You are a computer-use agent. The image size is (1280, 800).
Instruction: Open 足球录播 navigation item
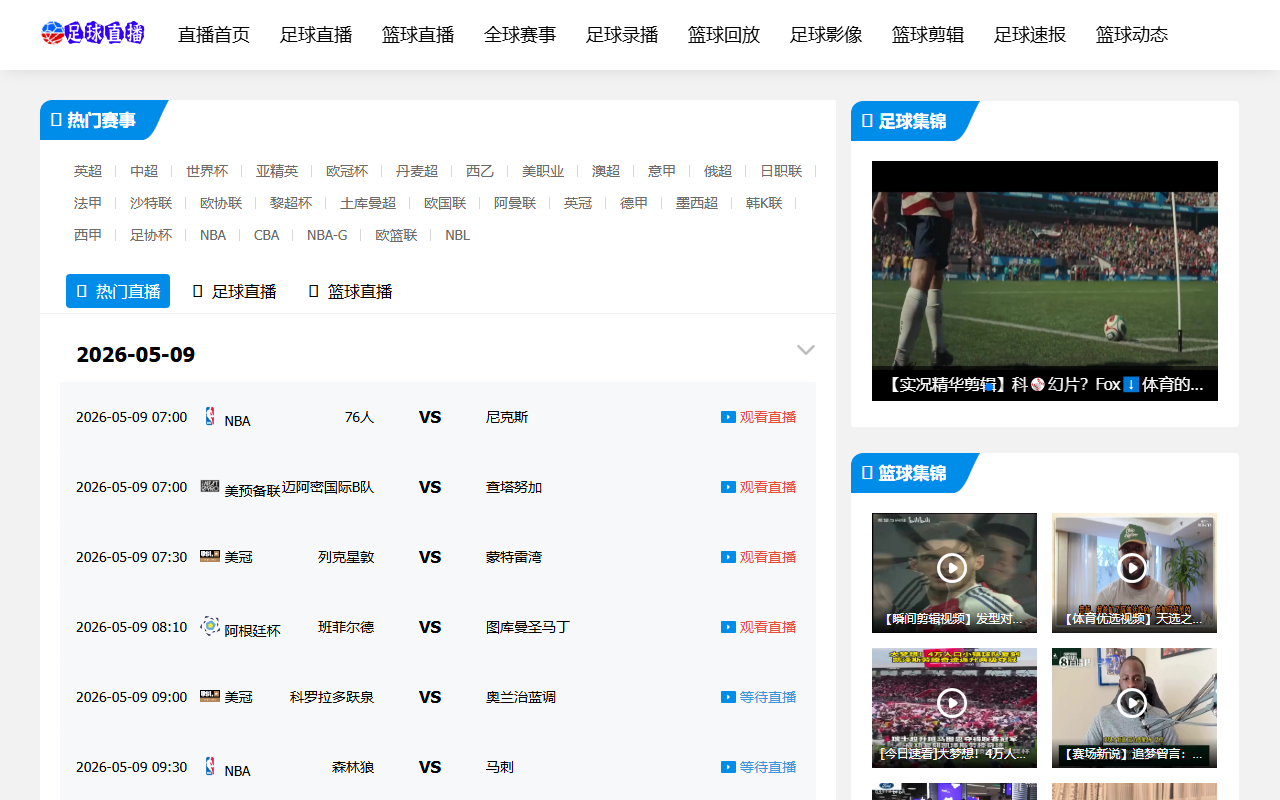click(x=622, y=35)
